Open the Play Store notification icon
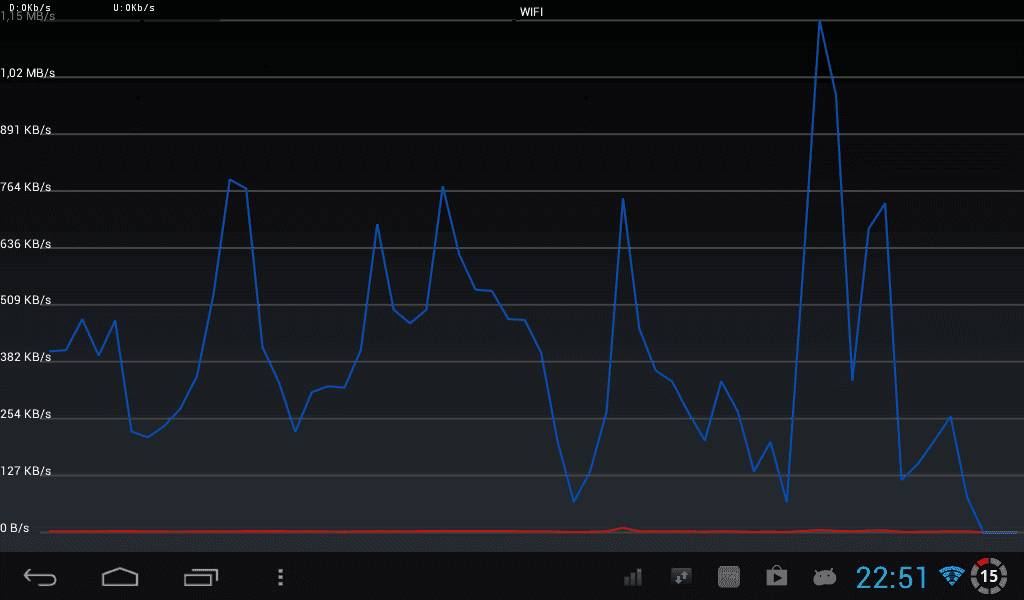Viewport: 1024px width, 600px height. (x=776, y=576)
